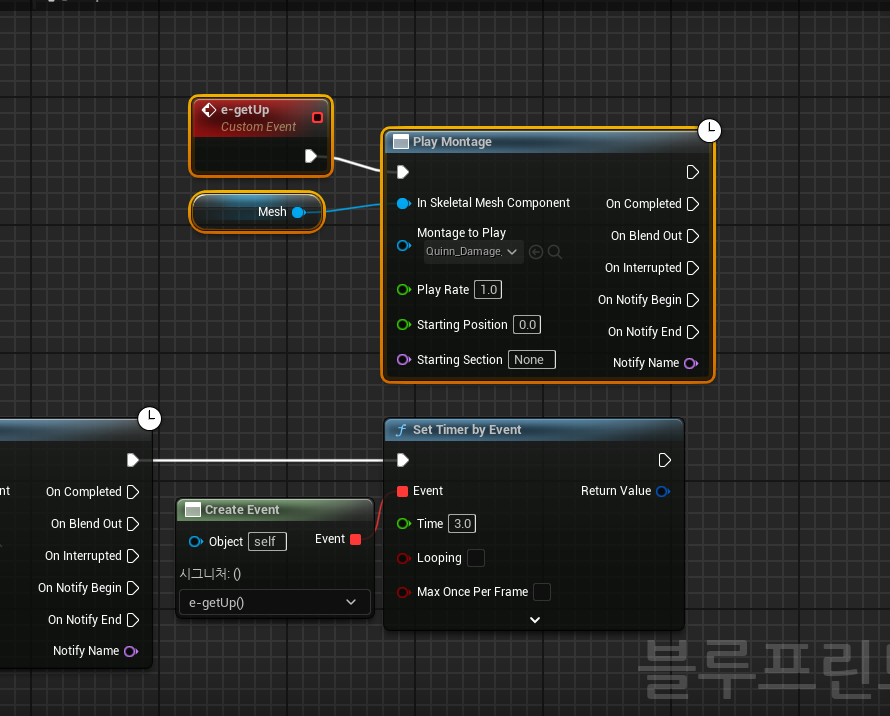Click the Set Timer by Event exec input pin
This screenshot has width=890, height=716.
(402, 460)
